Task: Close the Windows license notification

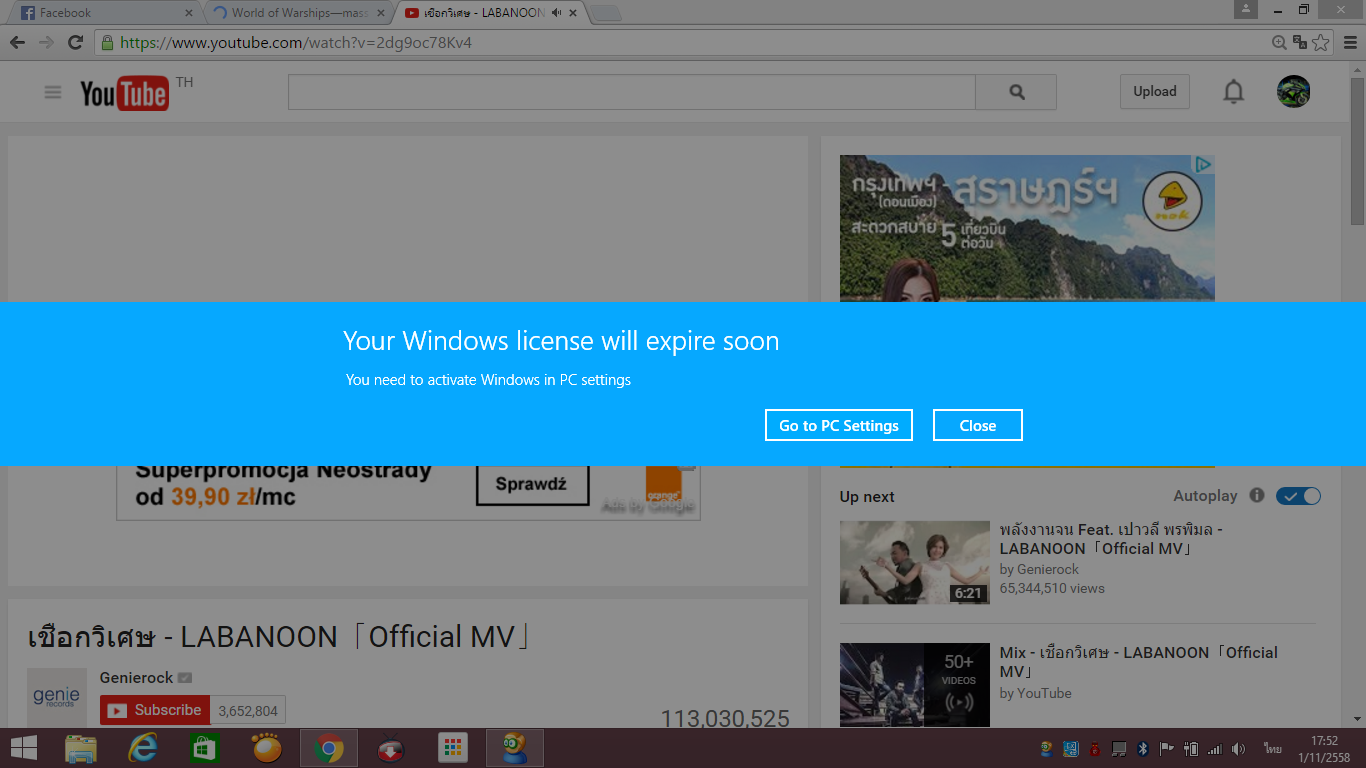Action: pyautogui.click(x=978, y=425)
